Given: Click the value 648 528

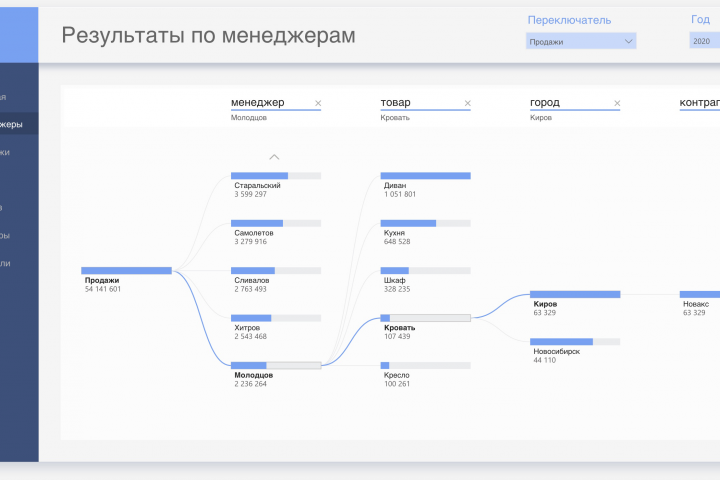Looking at the screenshot, I should coord(397,242).
